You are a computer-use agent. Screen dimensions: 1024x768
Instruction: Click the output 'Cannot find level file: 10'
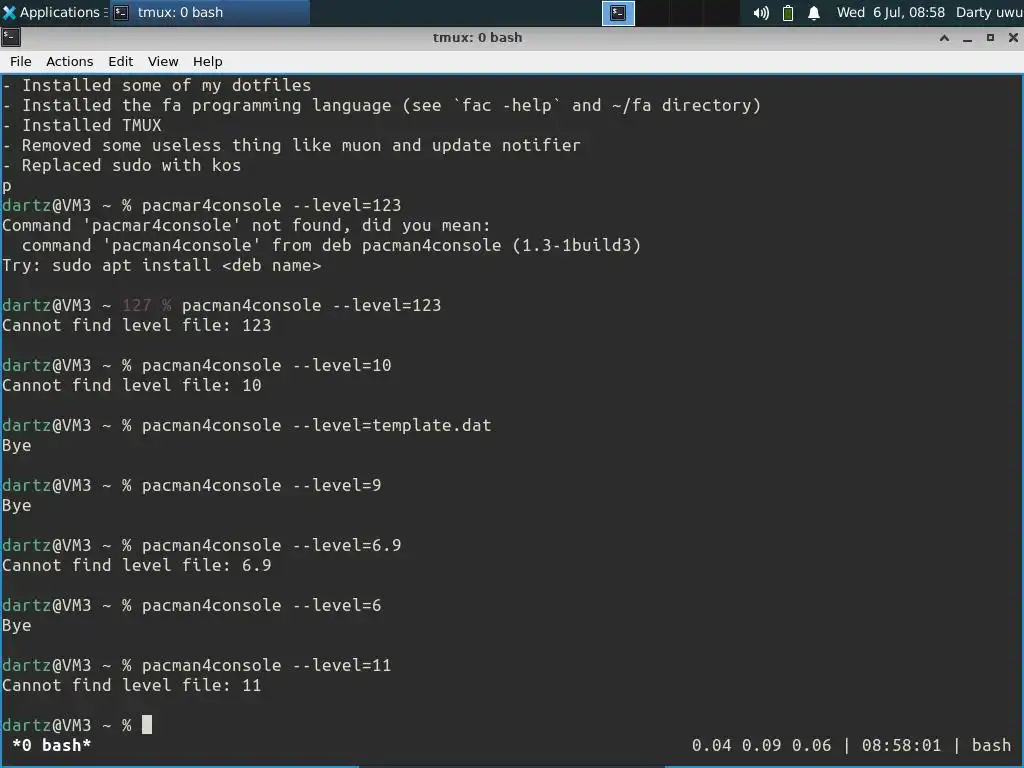131,385
